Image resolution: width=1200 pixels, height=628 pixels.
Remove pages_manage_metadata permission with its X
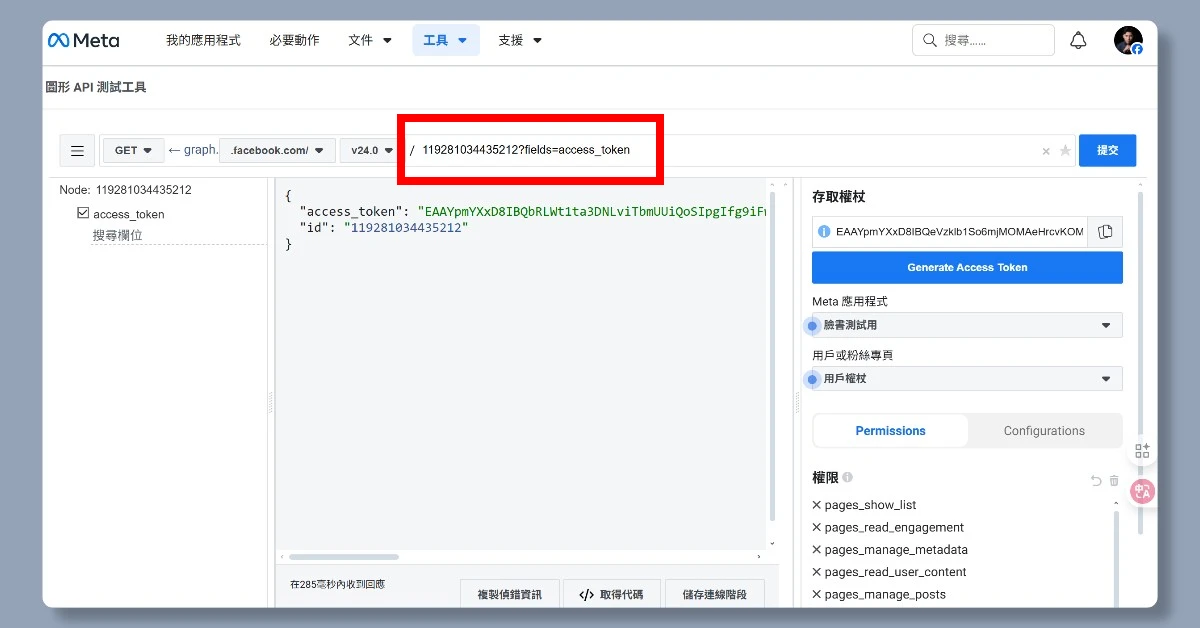(817, 550)
